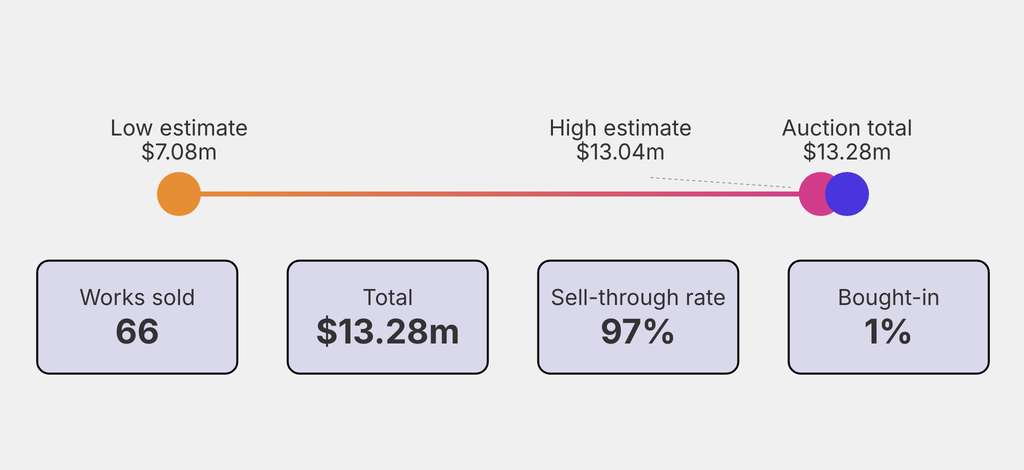Click the "Sell-through rate" card heading
The height and width of the screenshot is (470, 1024).
pyautogui.click(x=638, y=297)
